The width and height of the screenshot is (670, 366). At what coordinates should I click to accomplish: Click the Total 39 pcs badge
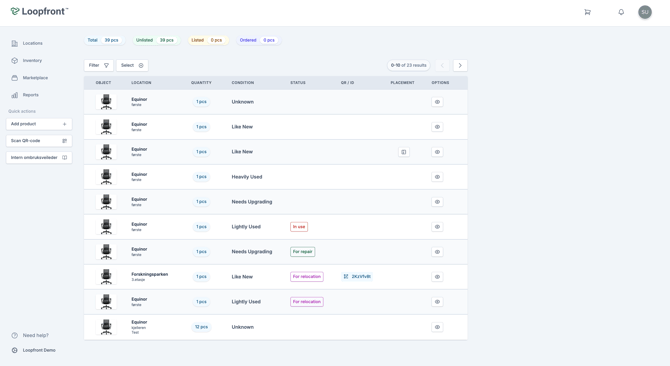point(104,40)
